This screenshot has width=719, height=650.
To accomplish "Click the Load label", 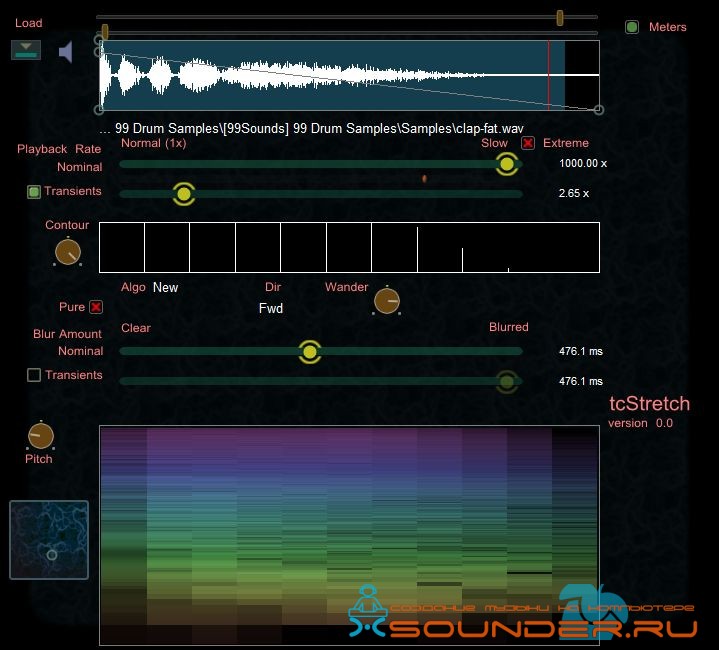I will tap(28, 23).
